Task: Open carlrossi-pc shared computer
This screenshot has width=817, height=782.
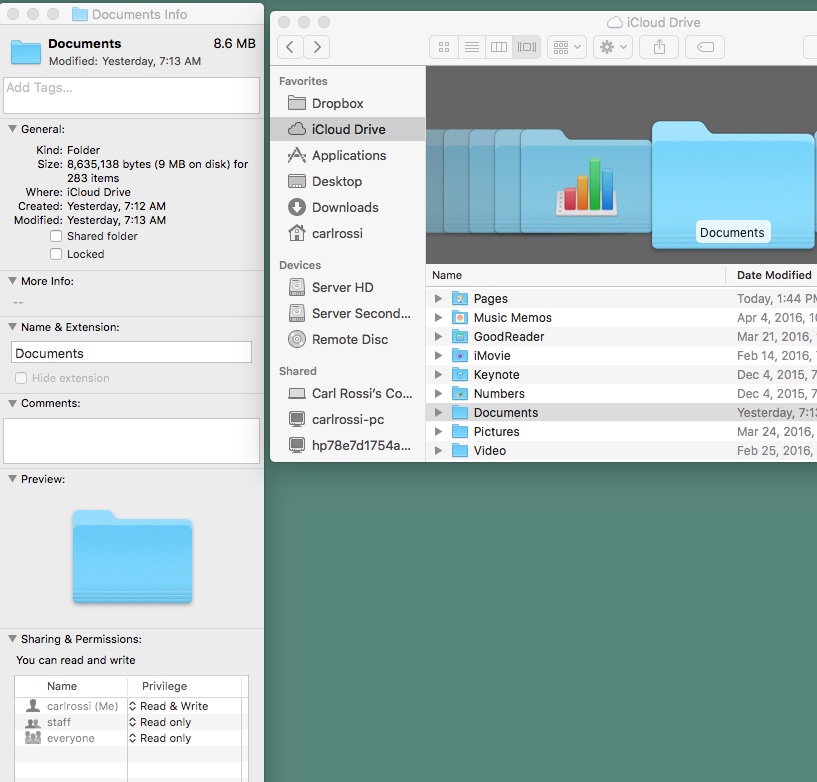Action: (348, 419)
